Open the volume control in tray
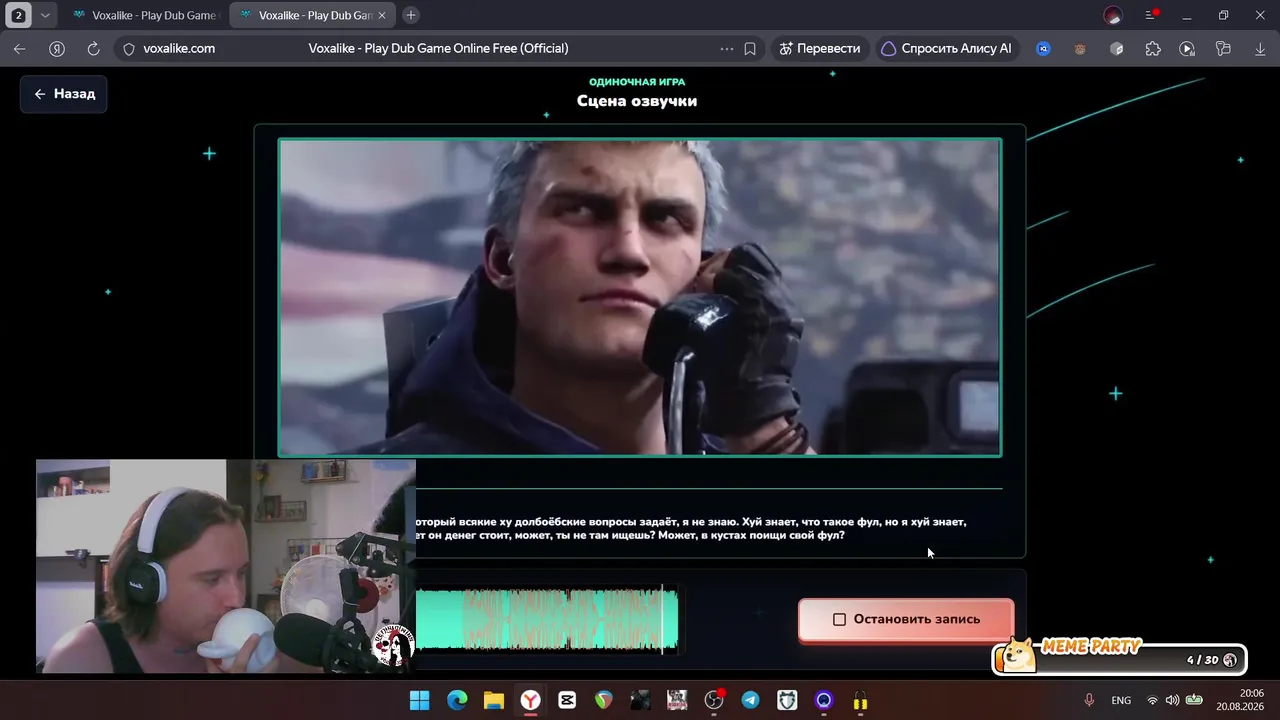The image size is (1280, 720). point(1172,700)
